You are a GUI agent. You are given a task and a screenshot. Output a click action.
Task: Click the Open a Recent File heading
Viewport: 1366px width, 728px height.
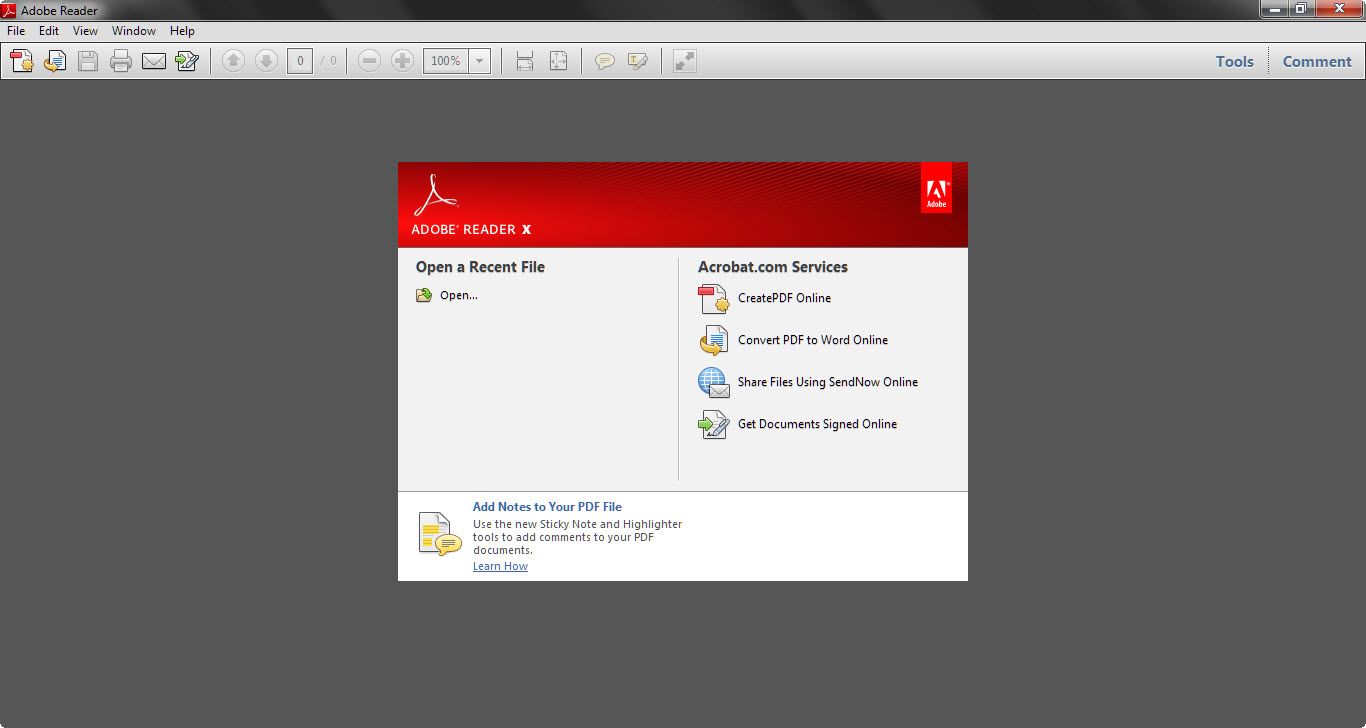pyautogui.click(x=480, y=267)
